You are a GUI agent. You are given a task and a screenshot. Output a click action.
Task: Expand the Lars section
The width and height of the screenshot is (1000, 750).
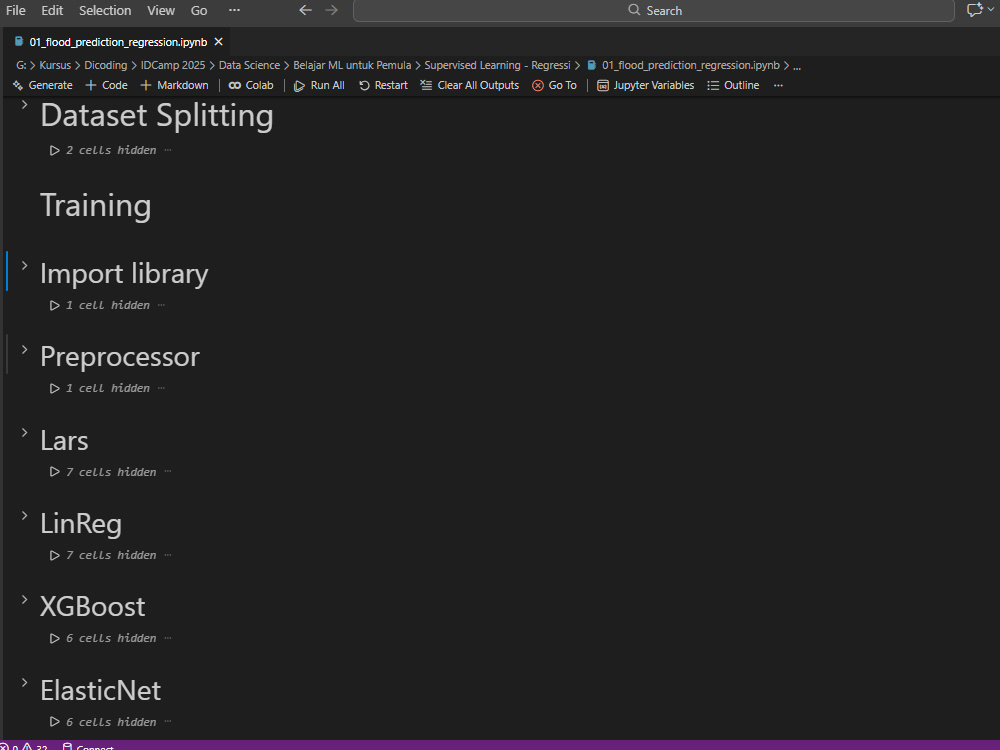point(24,432)
